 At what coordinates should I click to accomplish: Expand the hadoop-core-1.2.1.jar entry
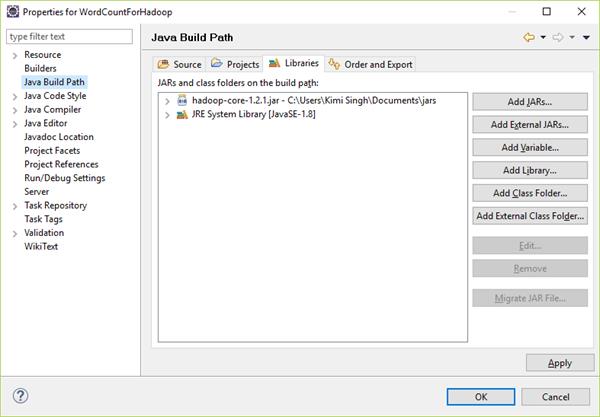(x=165, y=101)
